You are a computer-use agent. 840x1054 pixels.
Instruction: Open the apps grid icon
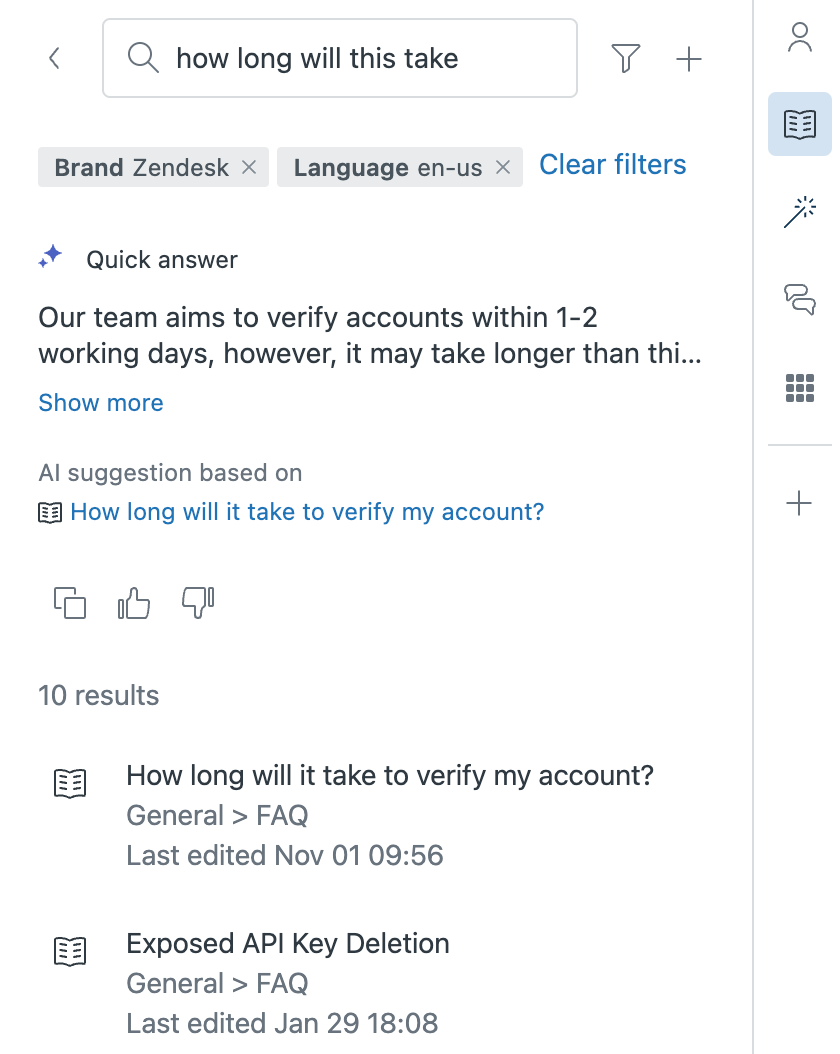[800, 388]
